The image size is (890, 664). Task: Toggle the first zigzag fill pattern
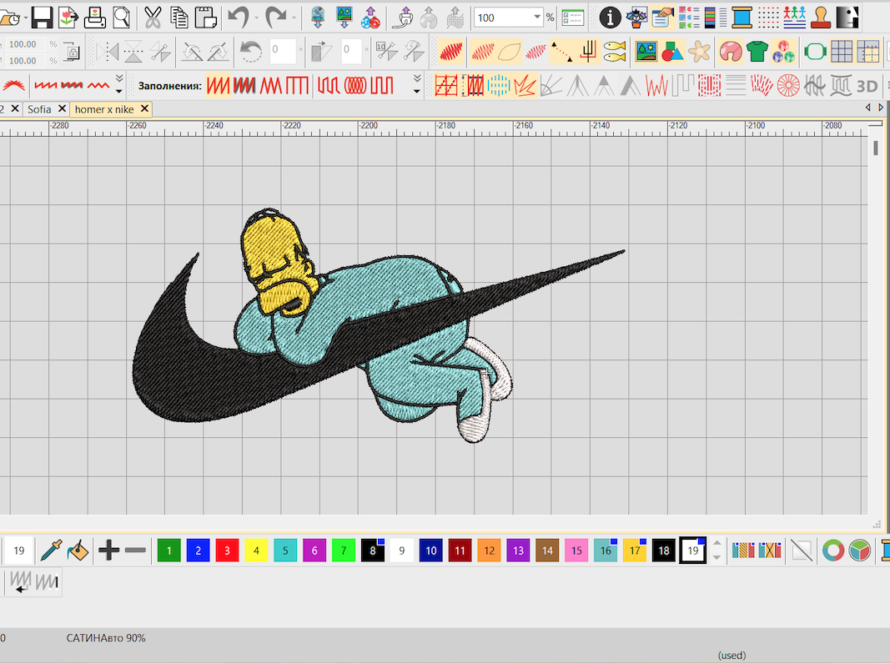pyautogui.click(x=217, y=86)
